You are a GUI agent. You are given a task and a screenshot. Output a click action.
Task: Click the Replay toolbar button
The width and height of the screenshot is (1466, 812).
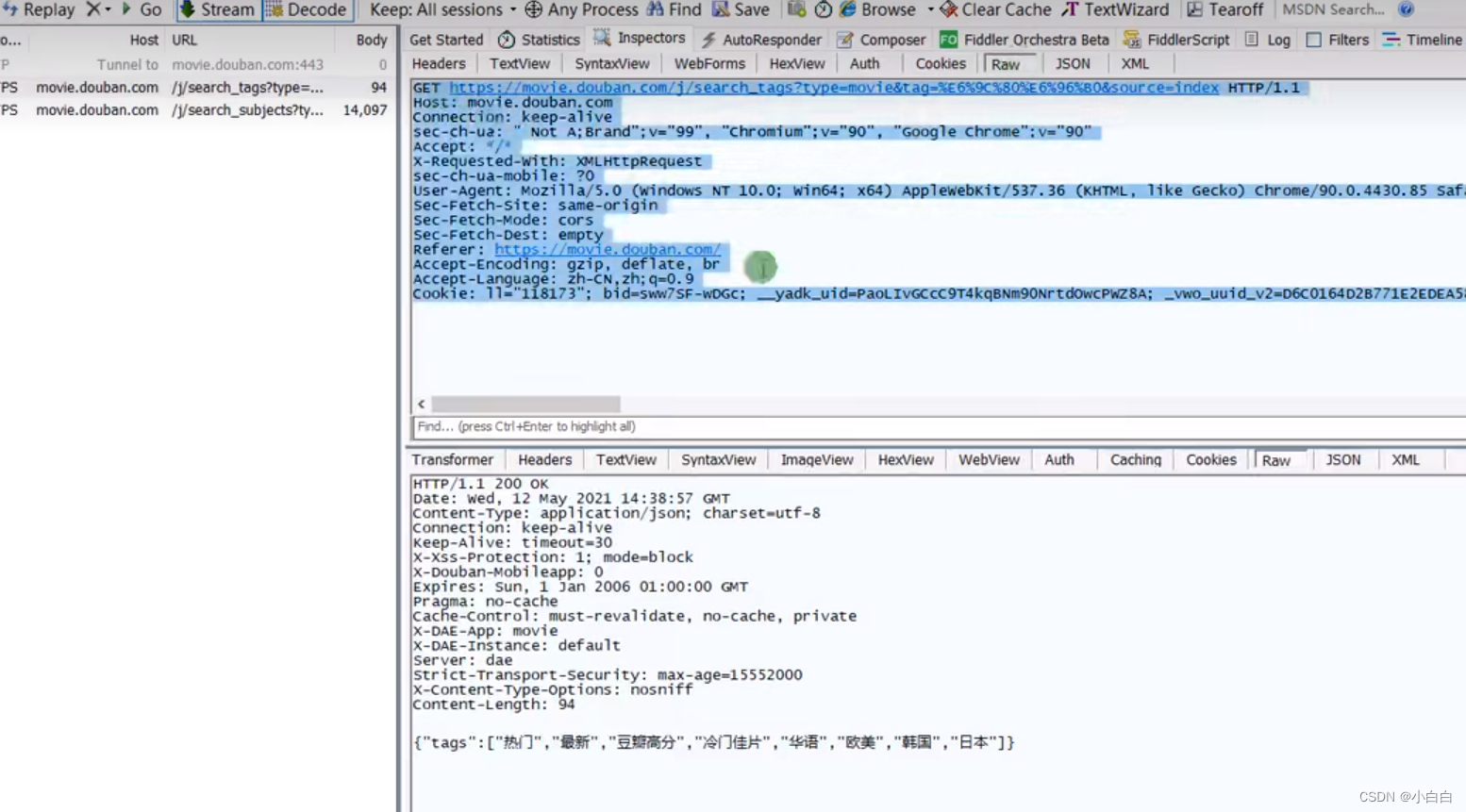(39, 9)
